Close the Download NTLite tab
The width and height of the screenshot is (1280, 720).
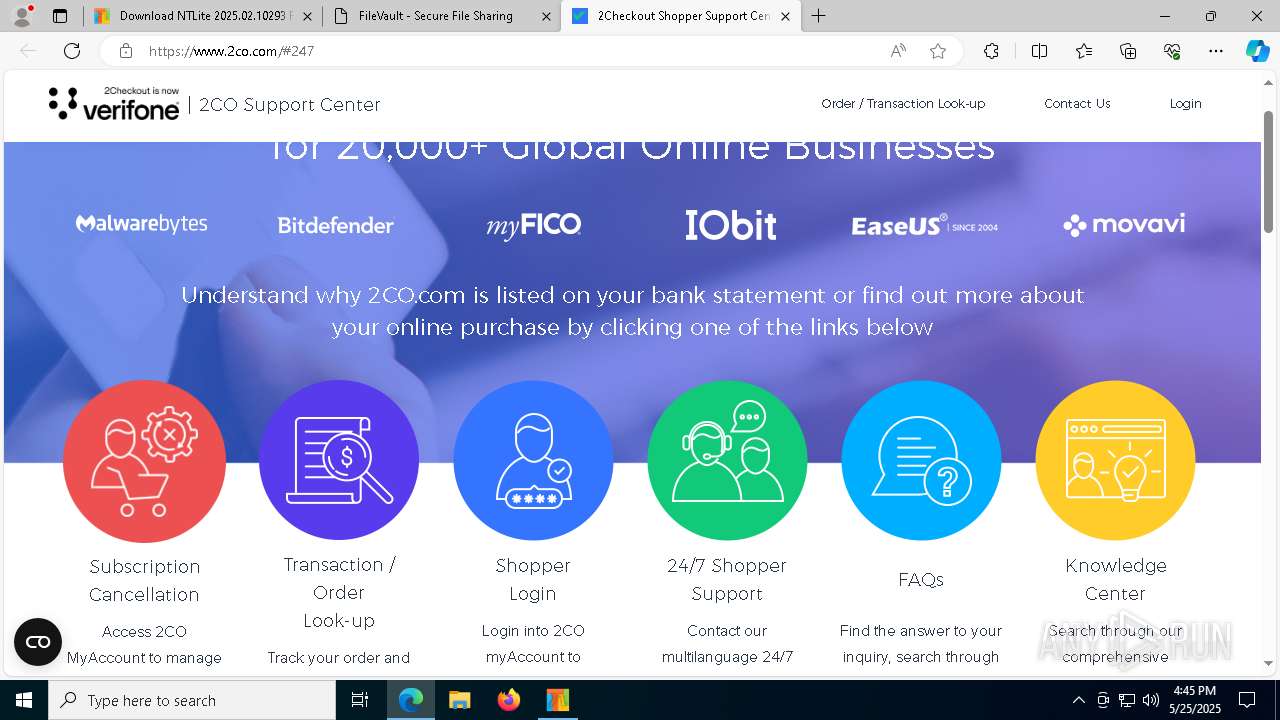(307, 16)
